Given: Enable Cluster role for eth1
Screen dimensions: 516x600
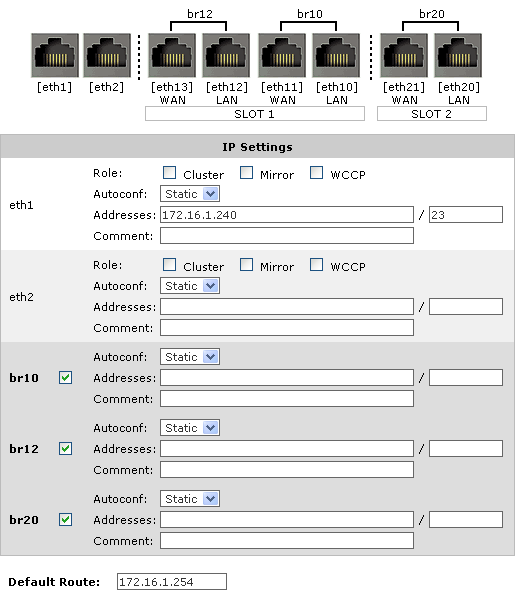Looking at the screenshot, I should coord(169,173).
